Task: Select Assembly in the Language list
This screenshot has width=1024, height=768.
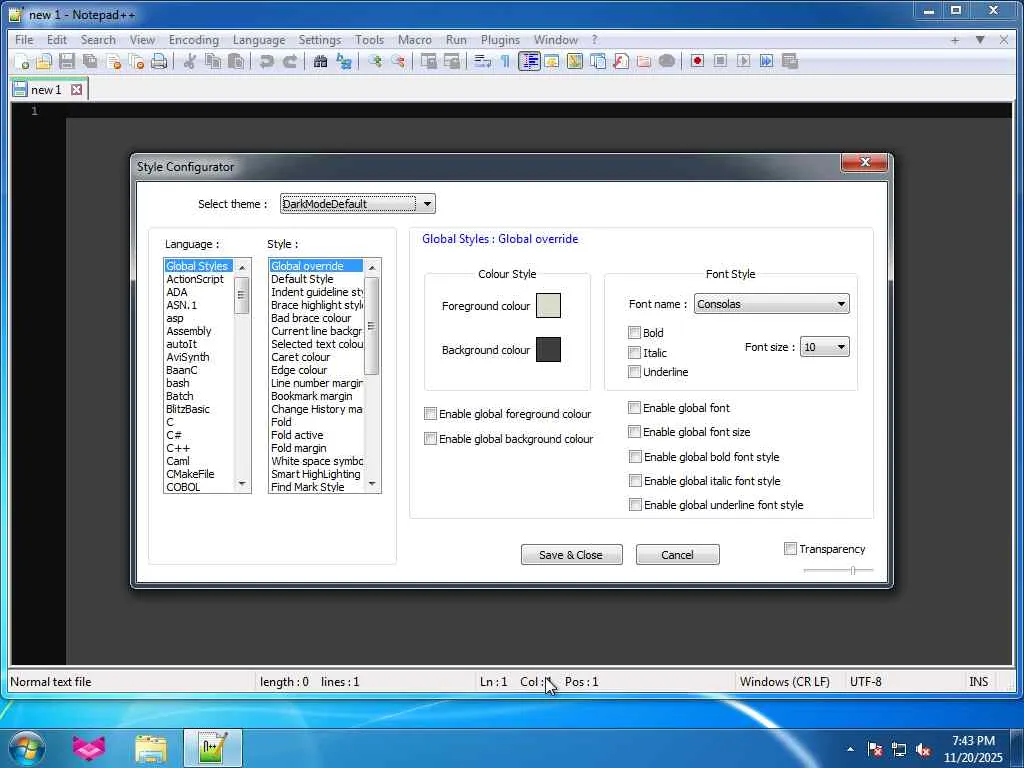Action: pyautogui.click(x=189, y=331)
